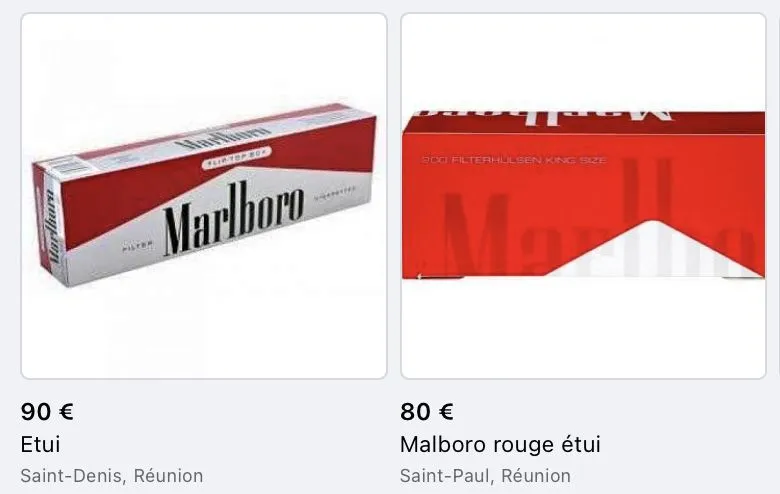Select the Saint-Paul, Réunion location text
The height and width of the screenshot is (494, 780).
click(485, 476)
